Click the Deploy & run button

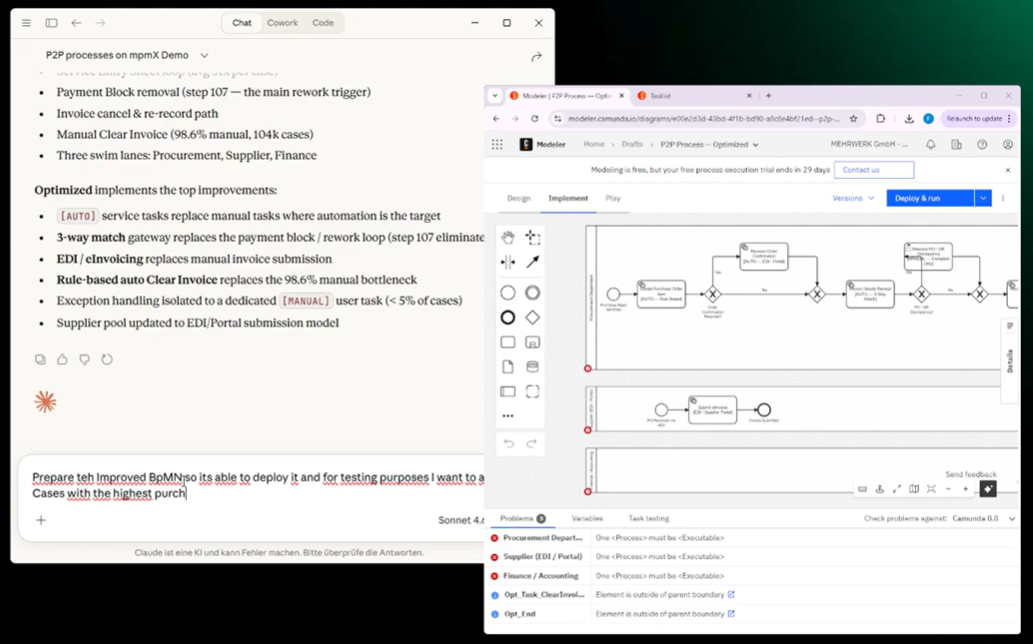tap(930, 198)
